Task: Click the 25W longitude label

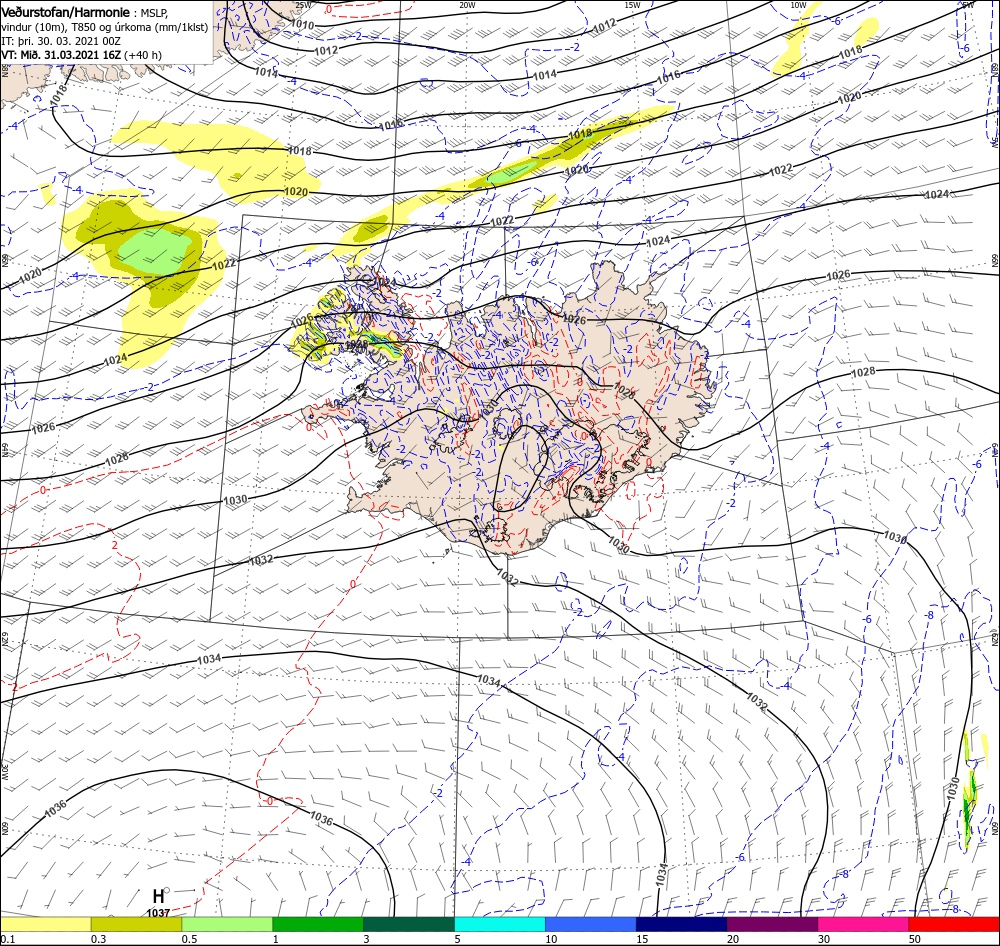Action: click(x=304, y=5)
